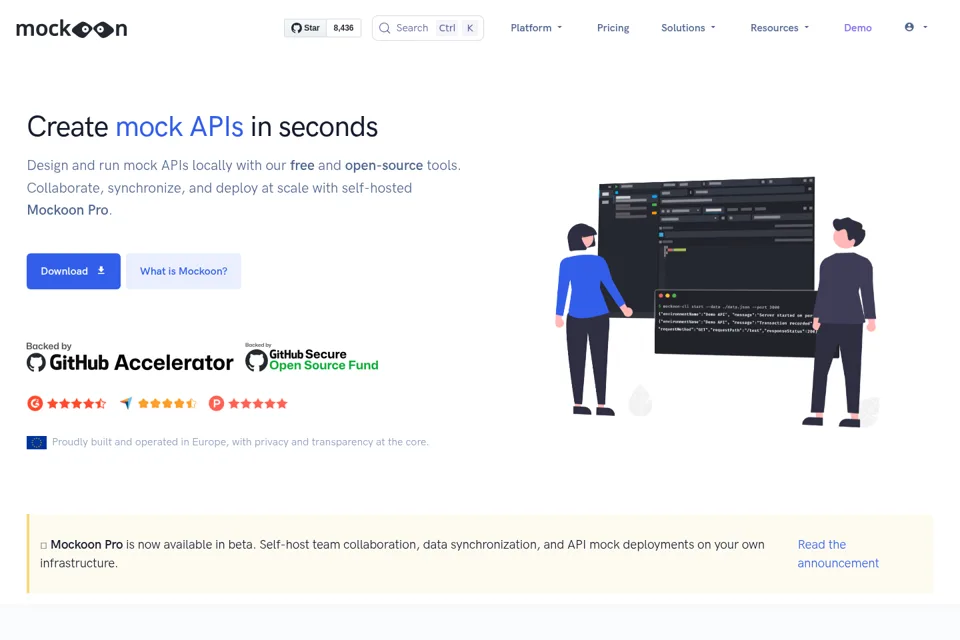Open the Pricing page
The width and height of the screenshot is (960, 640).
pyautogui.click(x=613, y=28)
